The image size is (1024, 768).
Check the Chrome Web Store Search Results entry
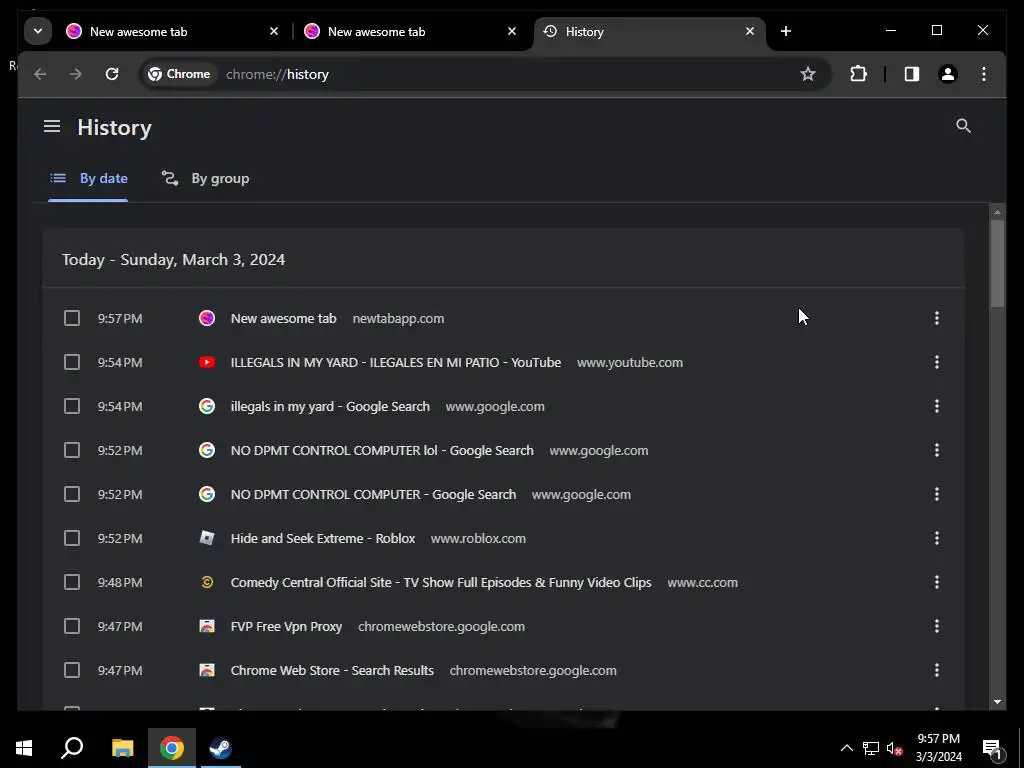point(72,671)
